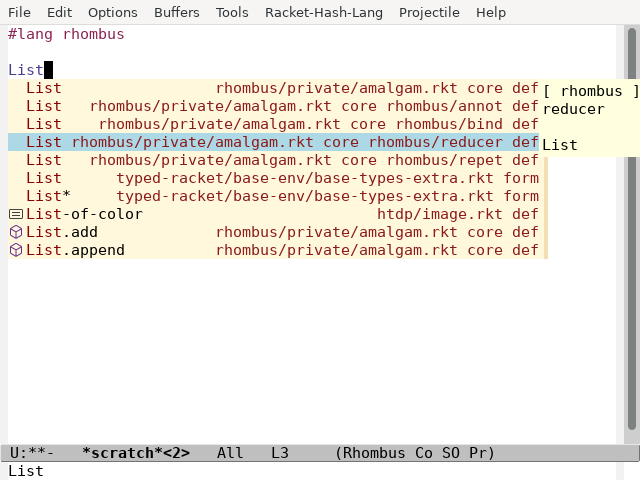Select the List rhombus/bind completion

(273, 124)
